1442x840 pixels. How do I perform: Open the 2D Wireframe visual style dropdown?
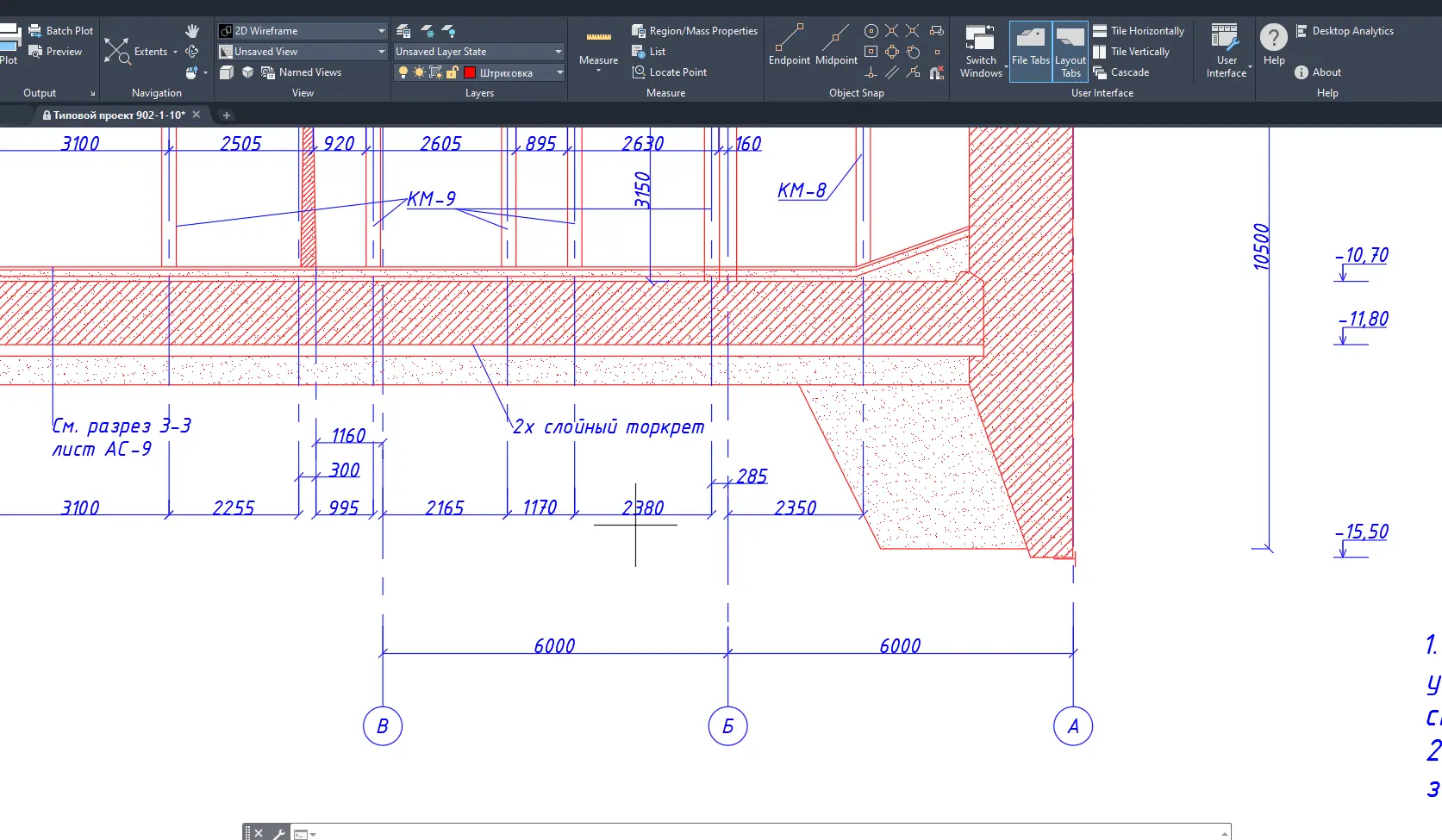pyautogui.click(x=303, y=31)
